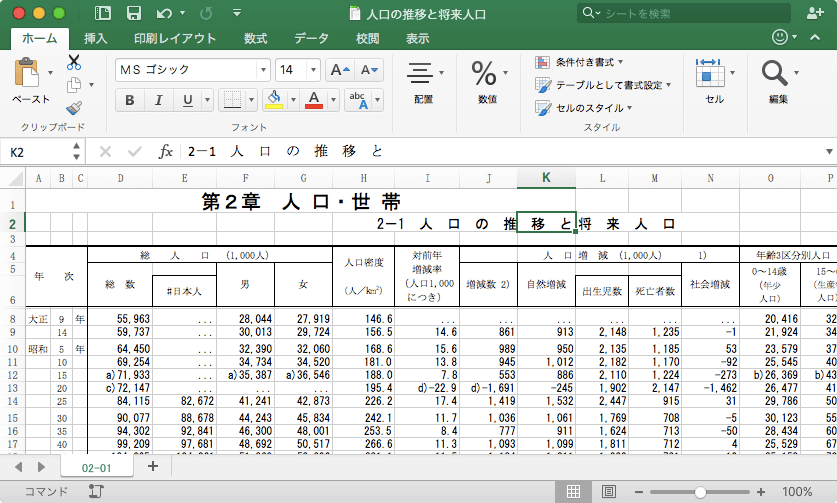Image resolution: width=837 pixels, height=503 pixels.
Task: Cut selection with scissors icon
Action: [x=74, y=62]
